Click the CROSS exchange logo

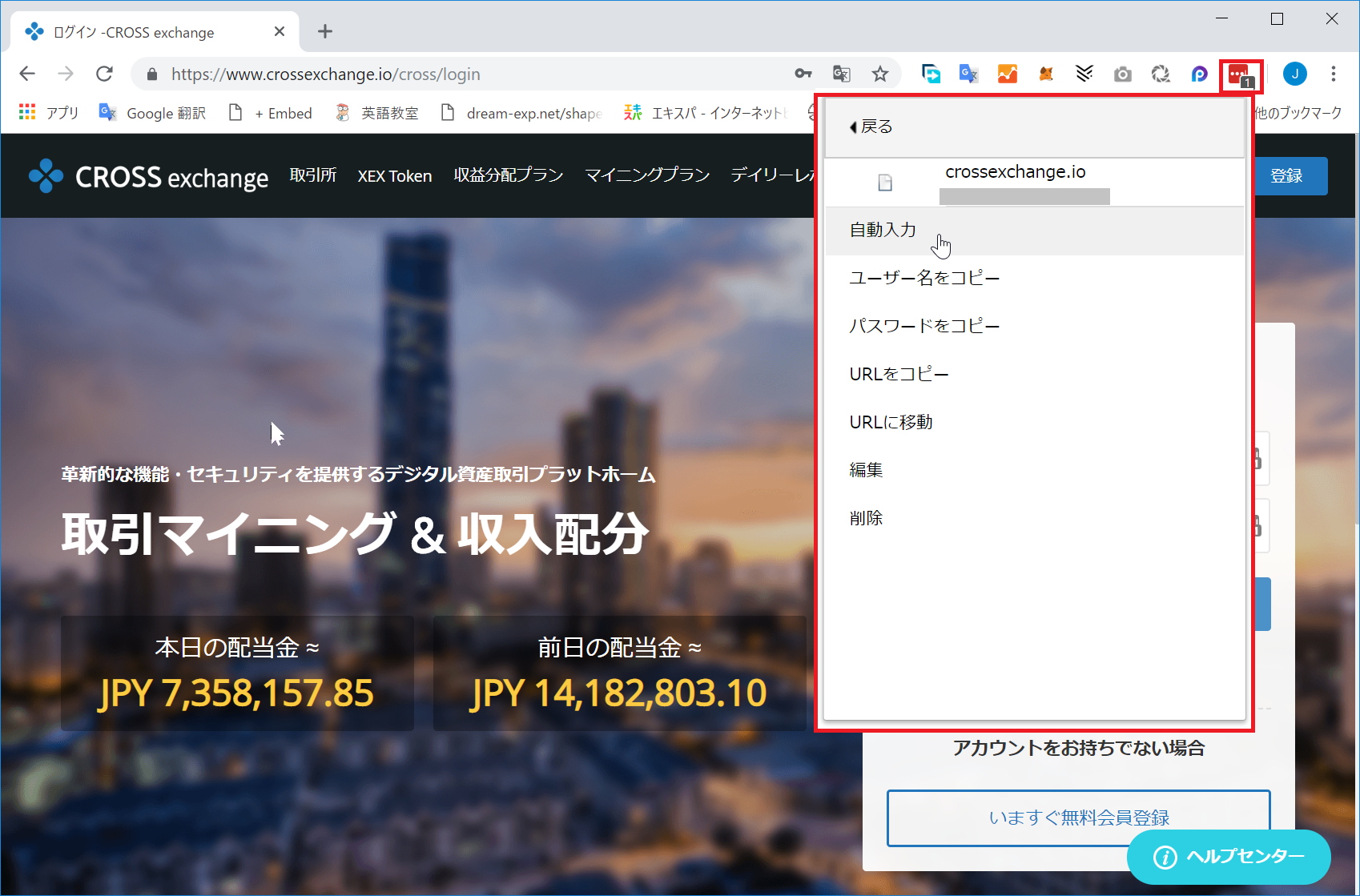148,176
